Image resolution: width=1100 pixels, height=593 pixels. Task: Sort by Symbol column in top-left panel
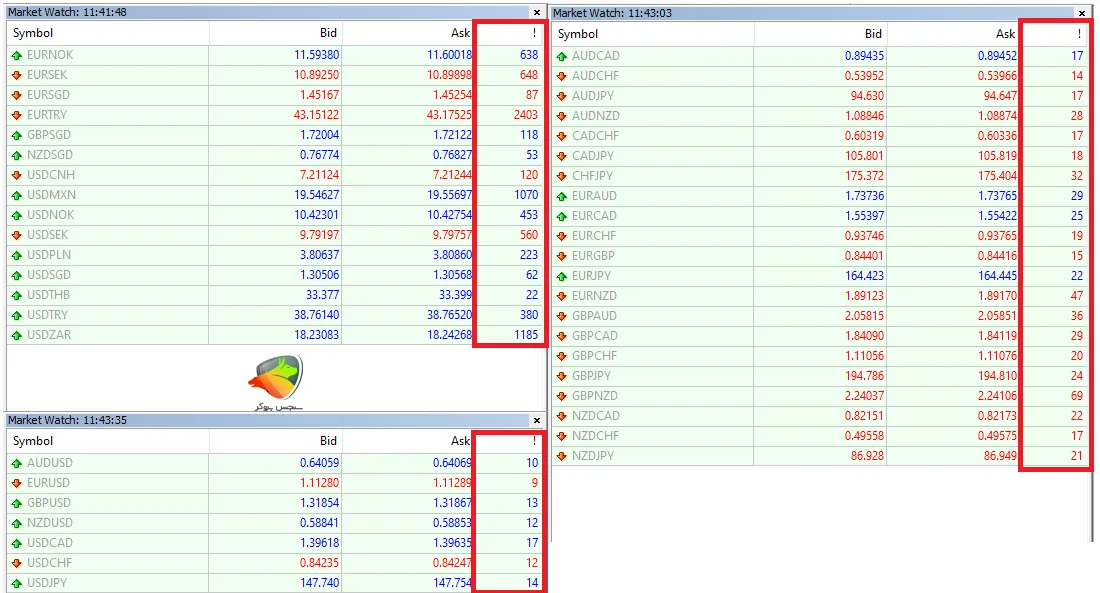coord(108,33)
